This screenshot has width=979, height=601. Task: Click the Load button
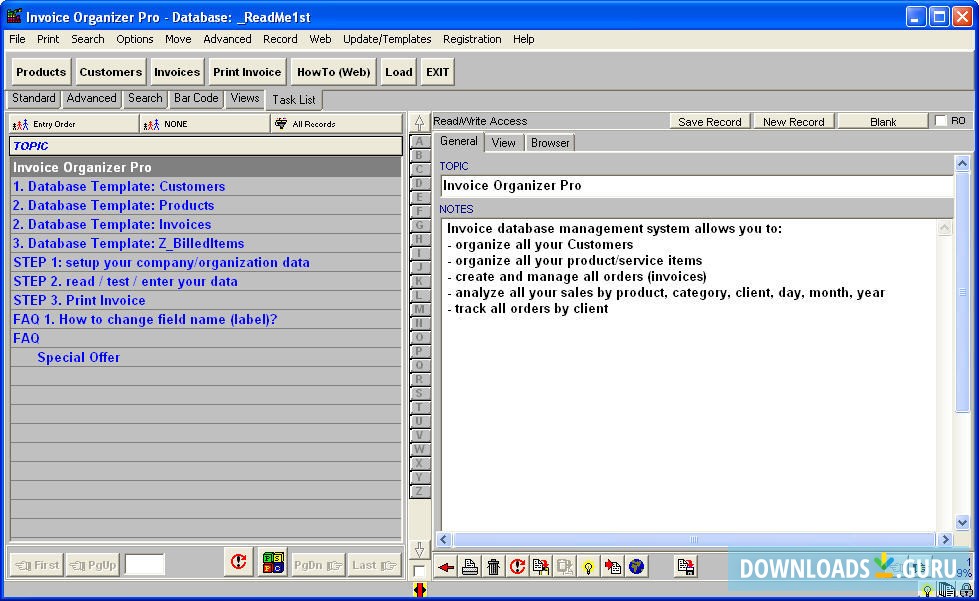398,72
